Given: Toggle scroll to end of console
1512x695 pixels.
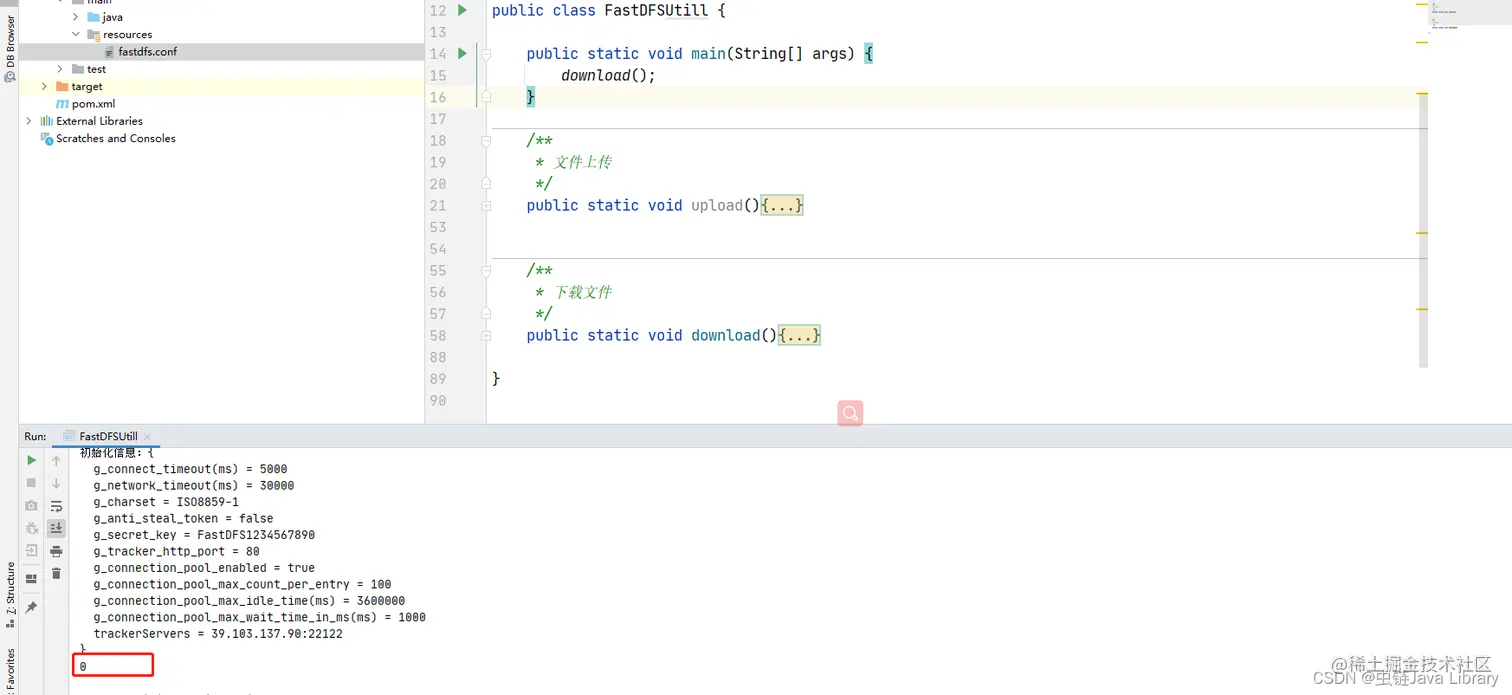Looking at the screenshot, I should tap(56, 528).
